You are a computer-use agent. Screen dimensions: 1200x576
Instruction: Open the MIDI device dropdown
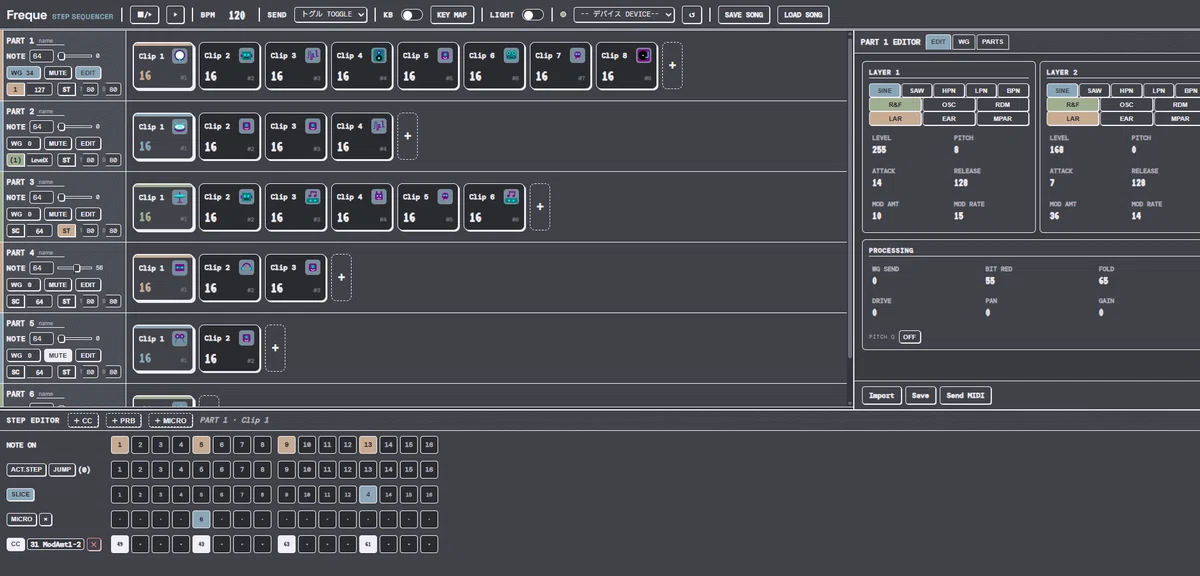click(623, 15)
